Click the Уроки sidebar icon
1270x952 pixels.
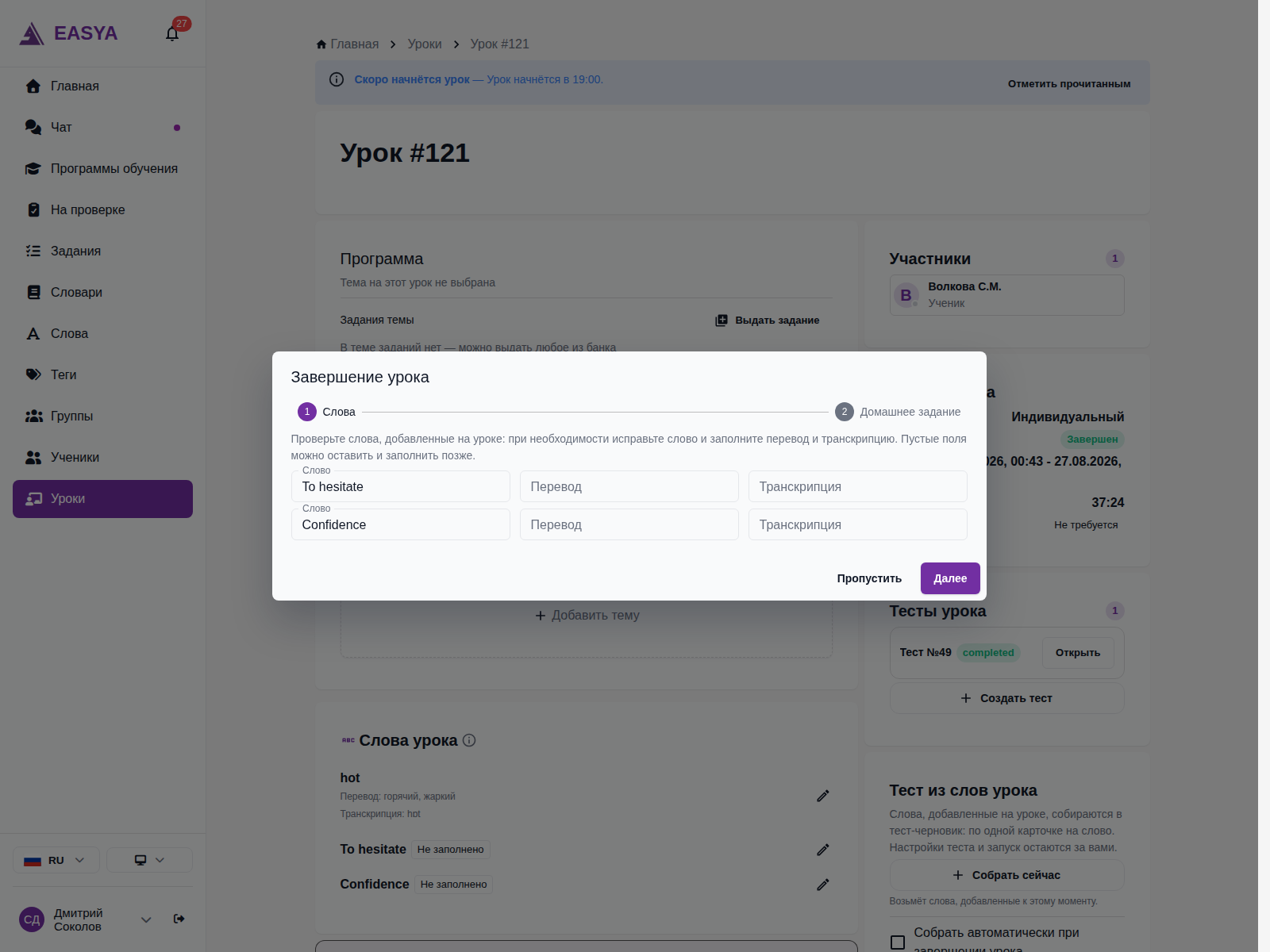pos(33,498)
